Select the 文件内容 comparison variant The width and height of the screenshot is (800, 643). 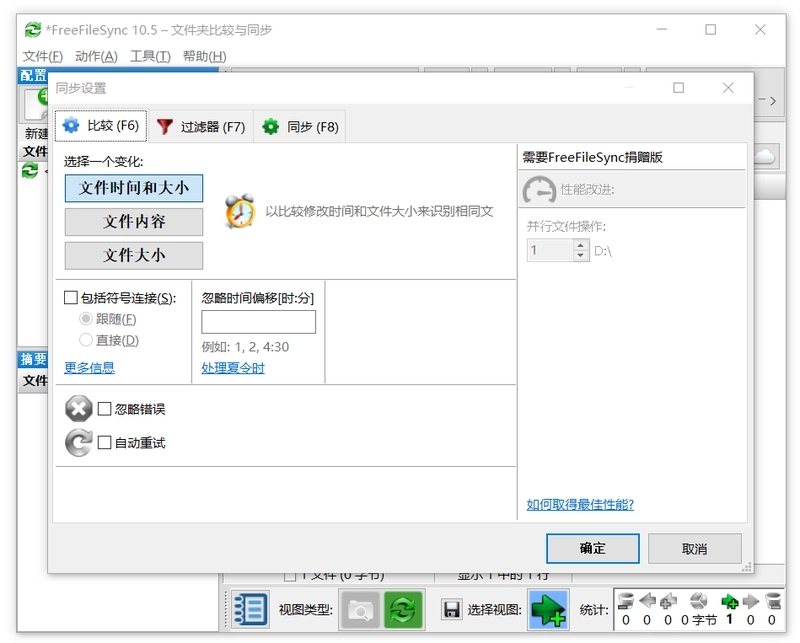point(134,221)
